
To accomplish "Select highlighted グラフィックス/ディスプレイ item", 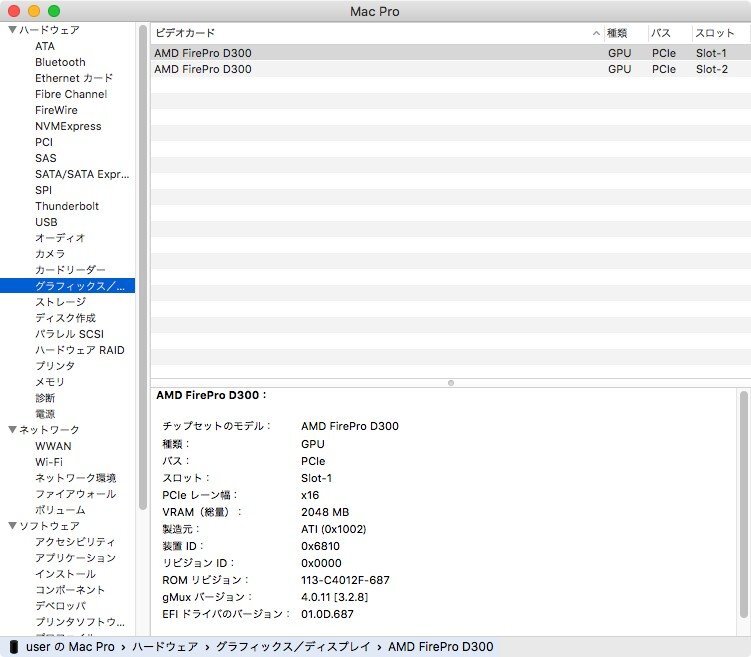I will [x=68, y=286].
